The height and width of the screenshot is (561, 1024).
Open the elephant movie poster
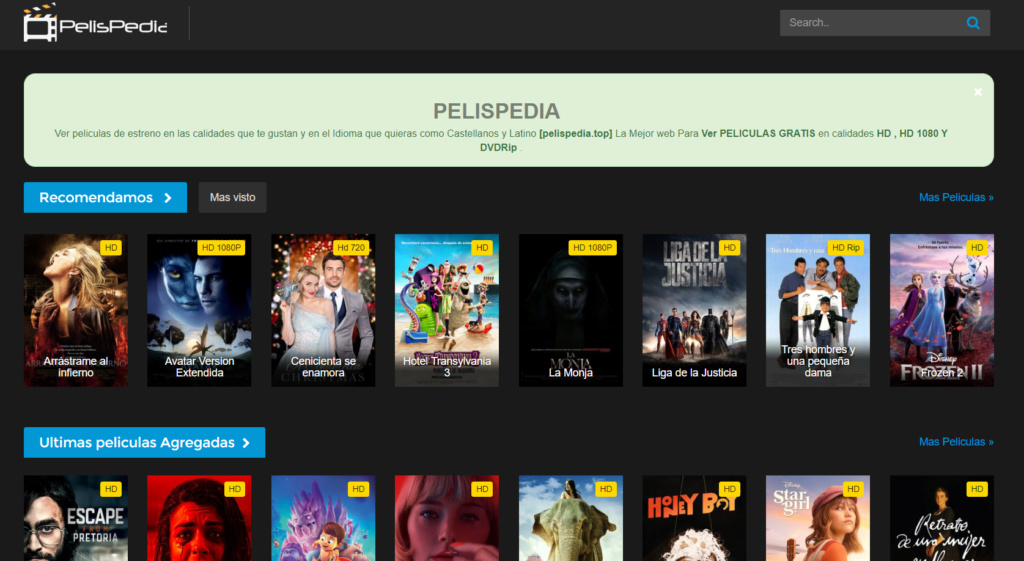[571, 518]
